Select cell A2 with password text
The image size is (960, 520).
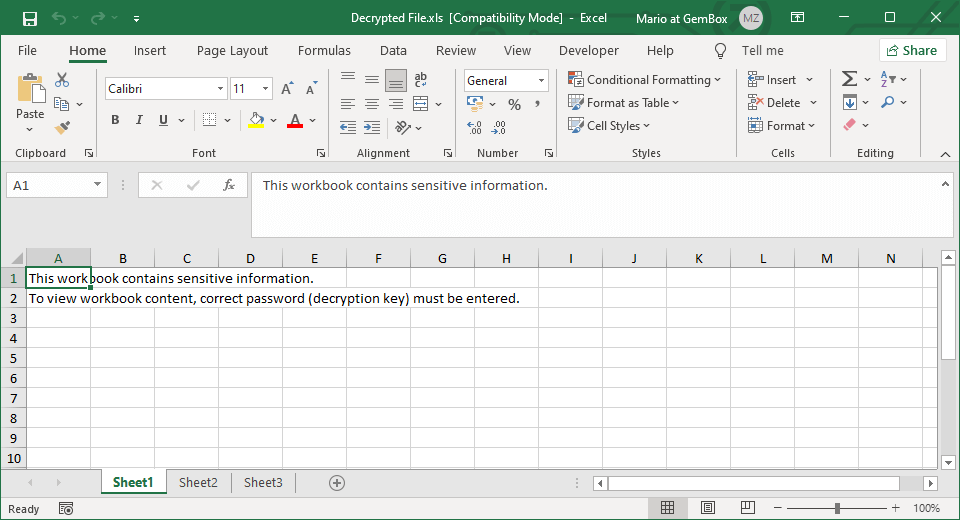tap(58, 298)
